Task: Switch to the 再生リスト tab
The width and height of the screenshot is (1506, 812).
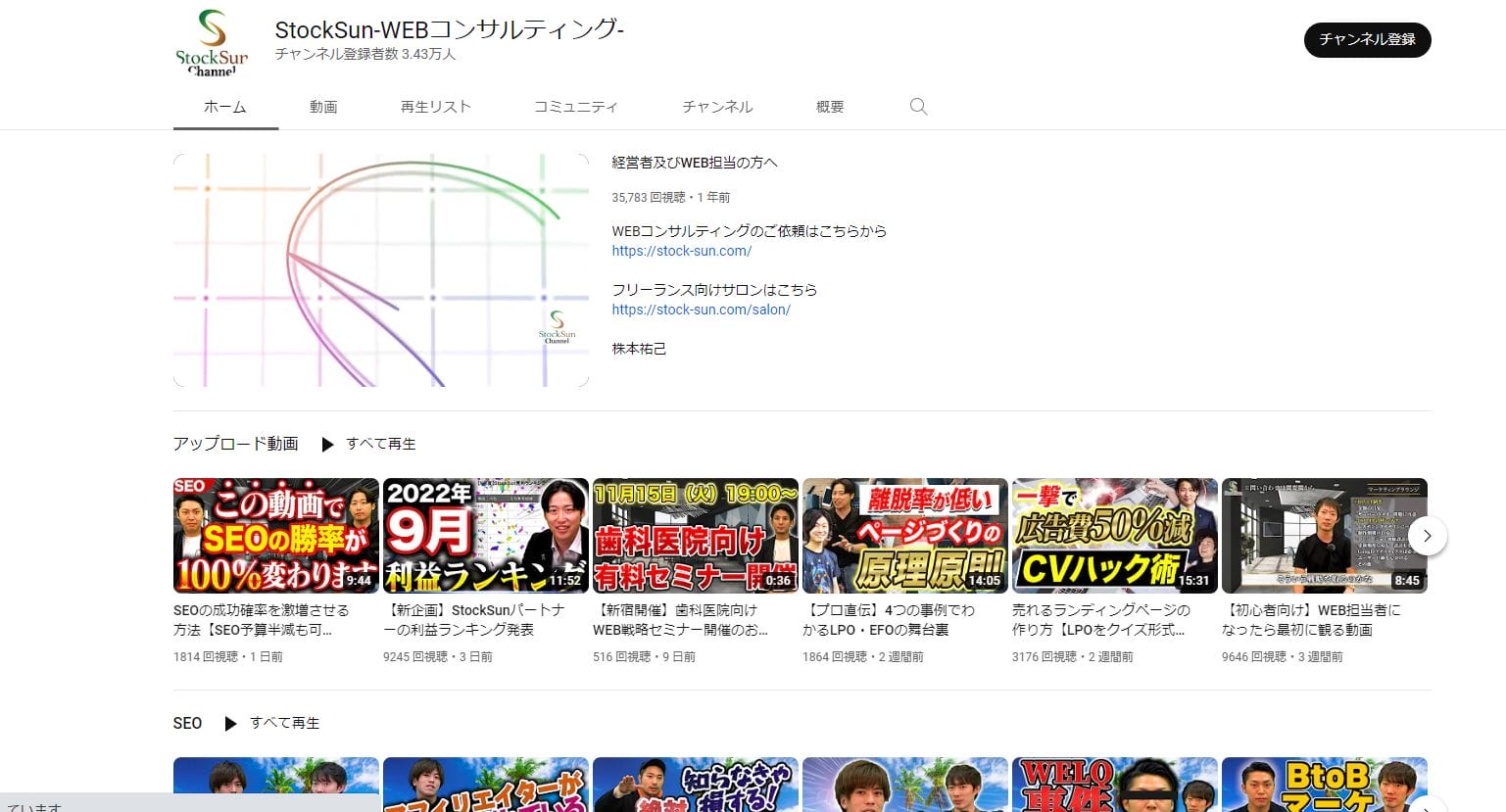Action: [434, 107]
